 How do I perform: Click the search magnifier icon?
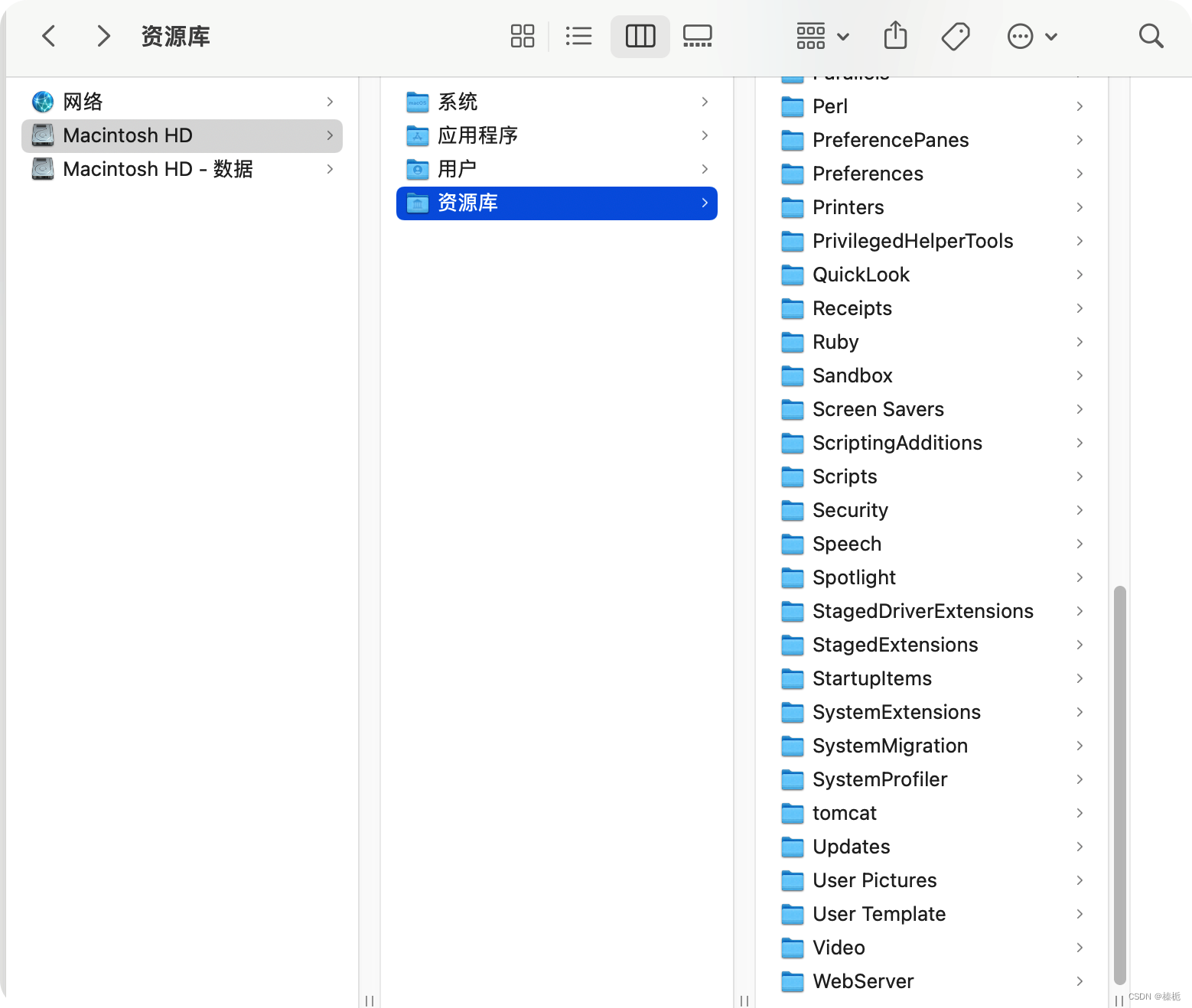(x=1151, y=36)
